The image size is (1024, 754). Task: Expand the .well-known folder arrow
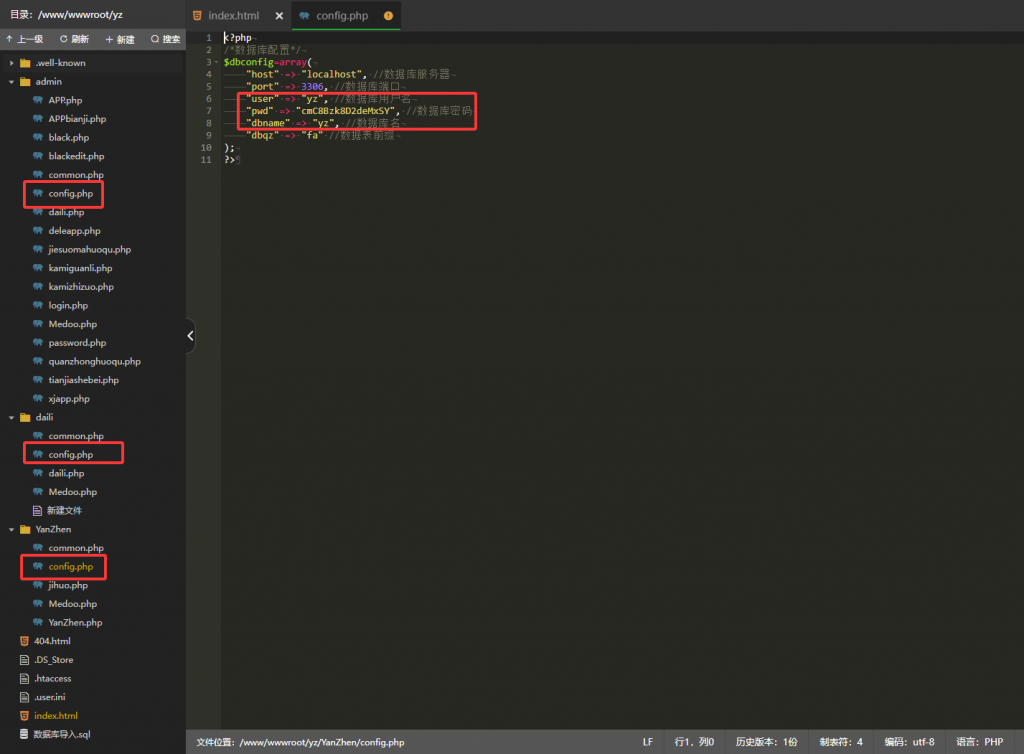click(11, 63)
